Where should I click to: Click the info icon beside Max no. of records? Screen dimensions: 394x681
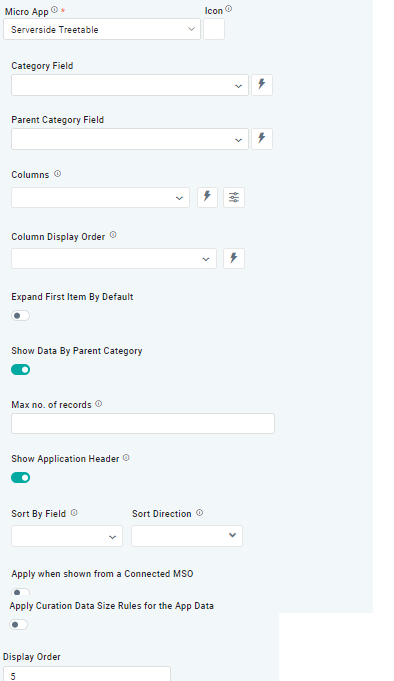pyautogui.click(x=99, y=404)
